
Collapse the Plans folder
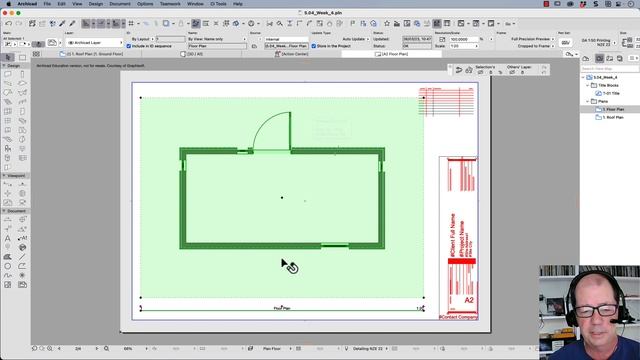click(588, 101)
